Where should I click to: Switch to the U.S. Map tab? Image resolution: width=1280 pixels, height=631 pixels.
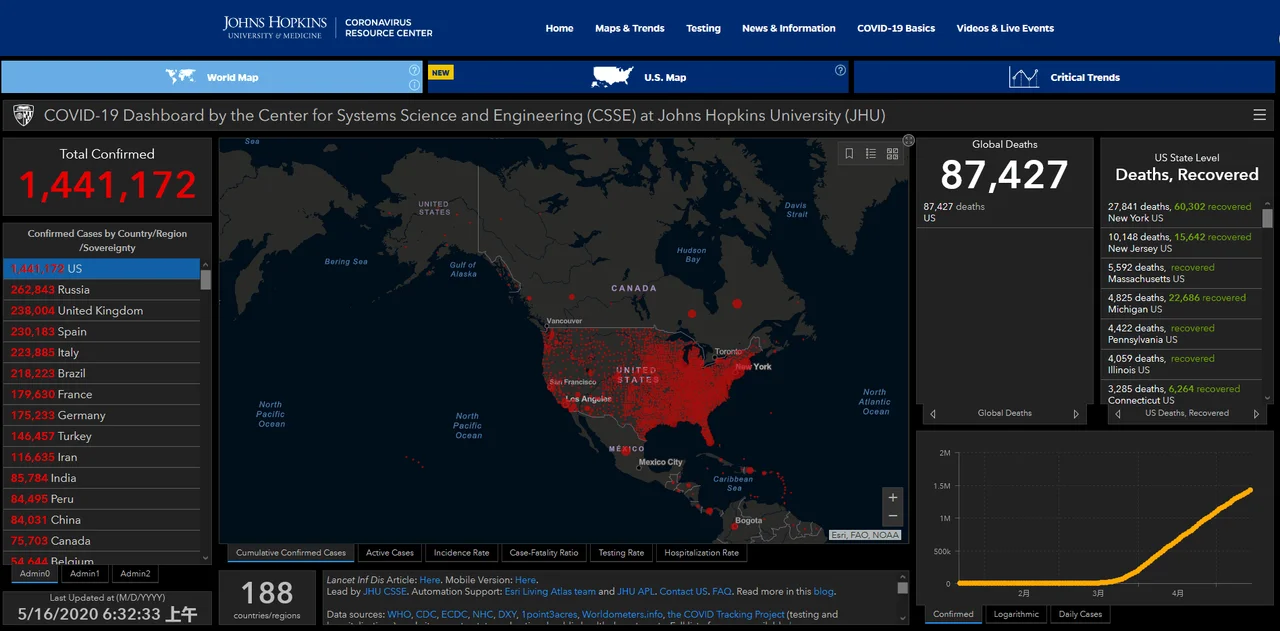pyautogui.click(x=639, y=77)
